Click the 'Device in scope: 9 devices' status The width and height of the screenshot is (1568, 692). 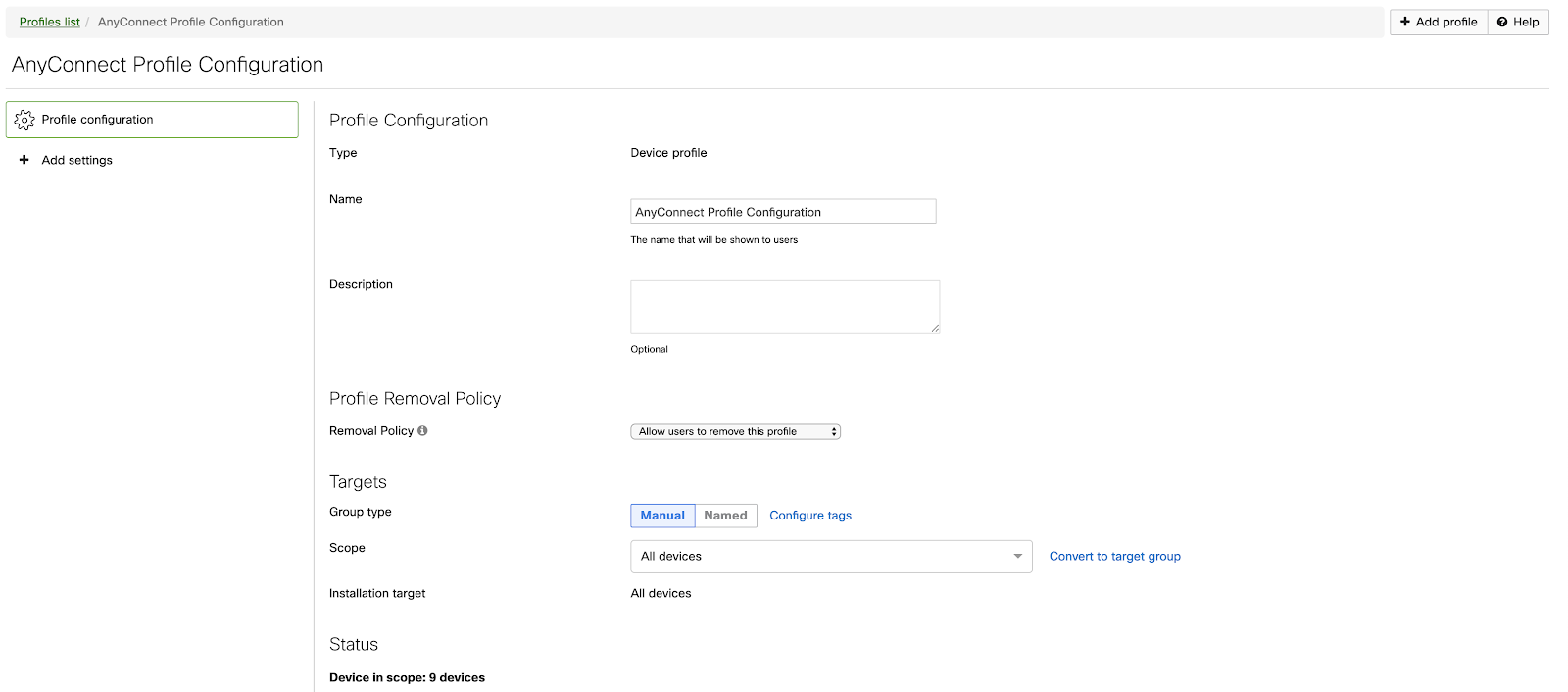pos(407,677)
